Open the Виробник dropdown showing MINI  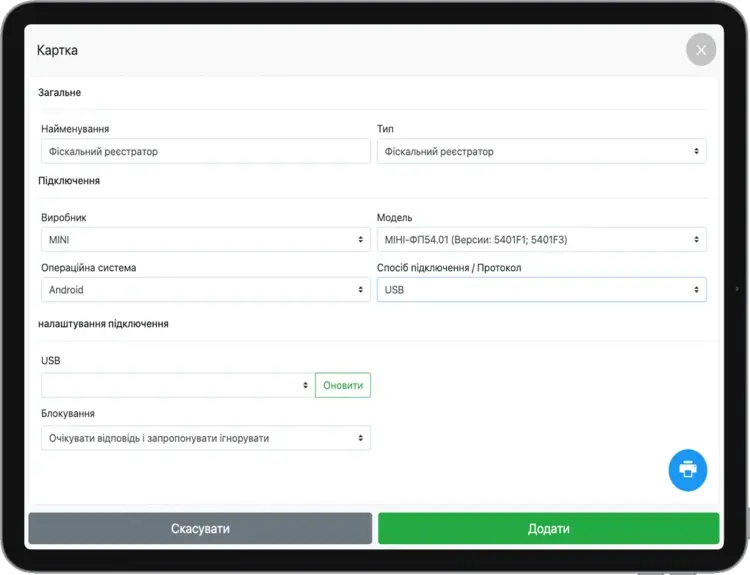[x=206, y=240]
